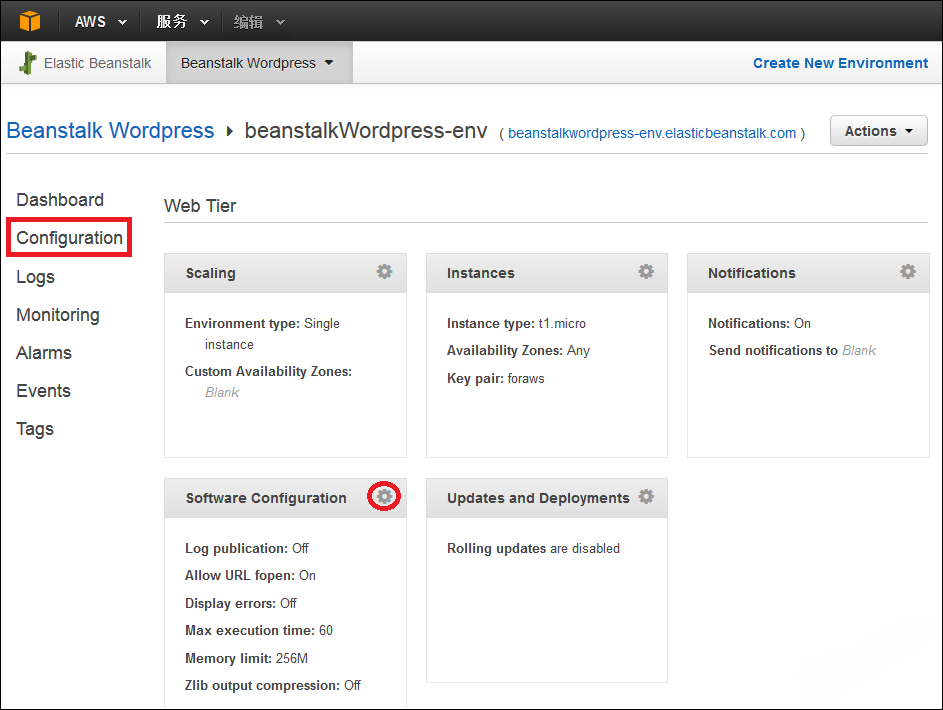Open the AWS dropdown menu
This screenshot has height=710, width=943.
pyautogui.click(x=100, y=22)
